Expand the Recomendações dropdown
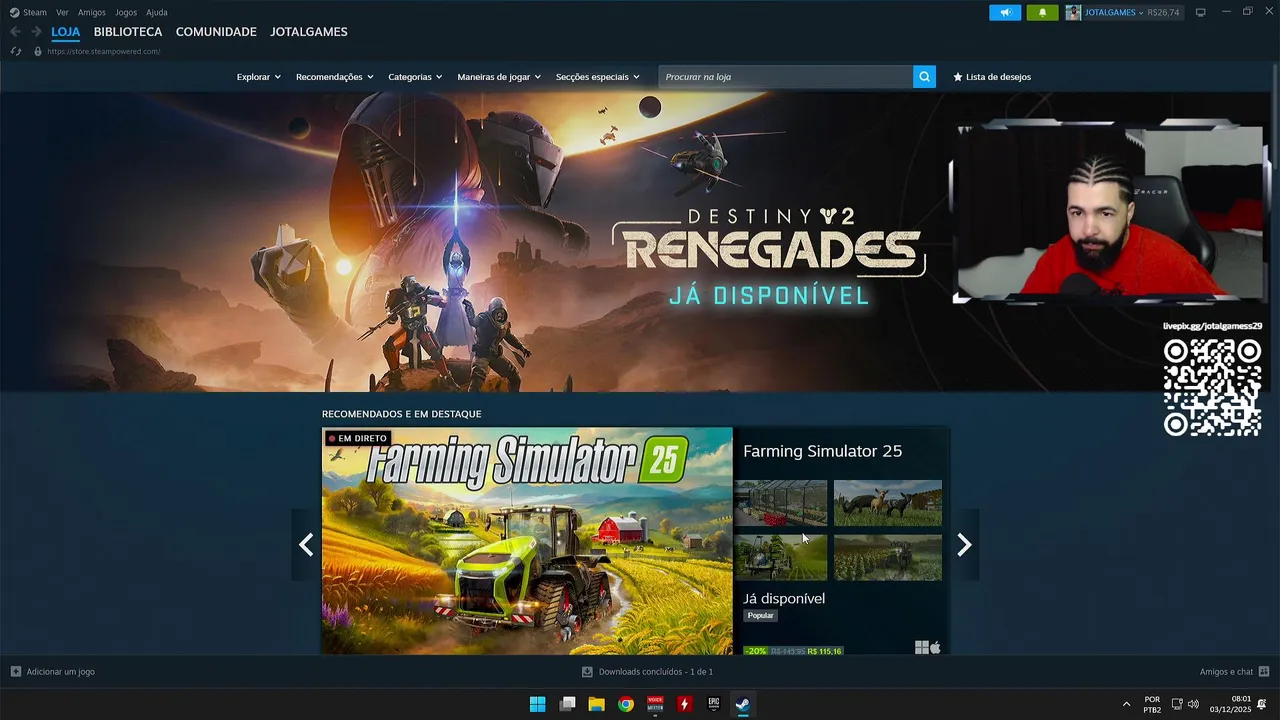This screenshot has height=720, width=1280. tap(334, 77)
